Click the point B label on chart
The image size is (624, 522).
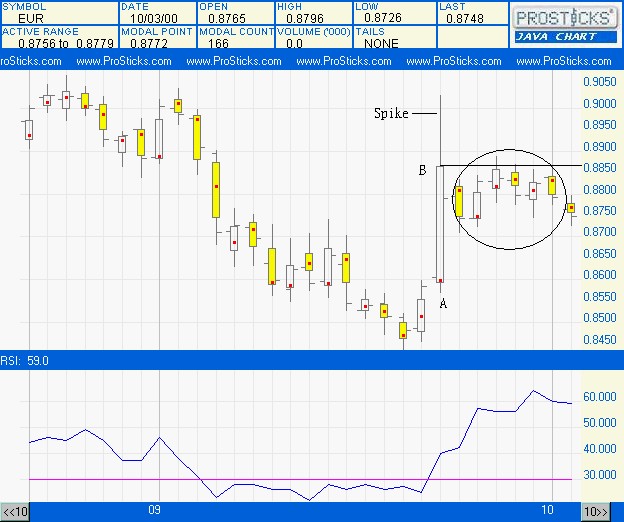423,170
